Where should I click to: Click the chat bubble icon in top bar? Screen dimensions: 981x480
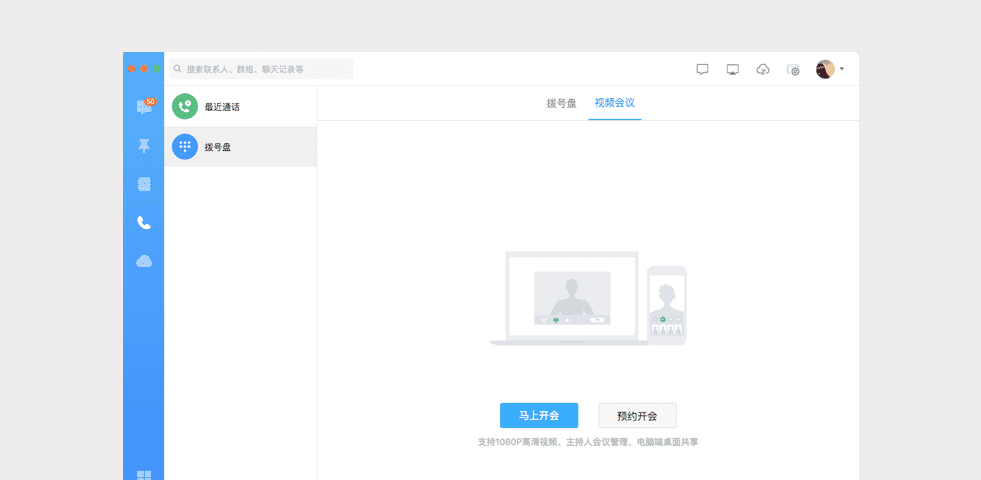[702, 69]
